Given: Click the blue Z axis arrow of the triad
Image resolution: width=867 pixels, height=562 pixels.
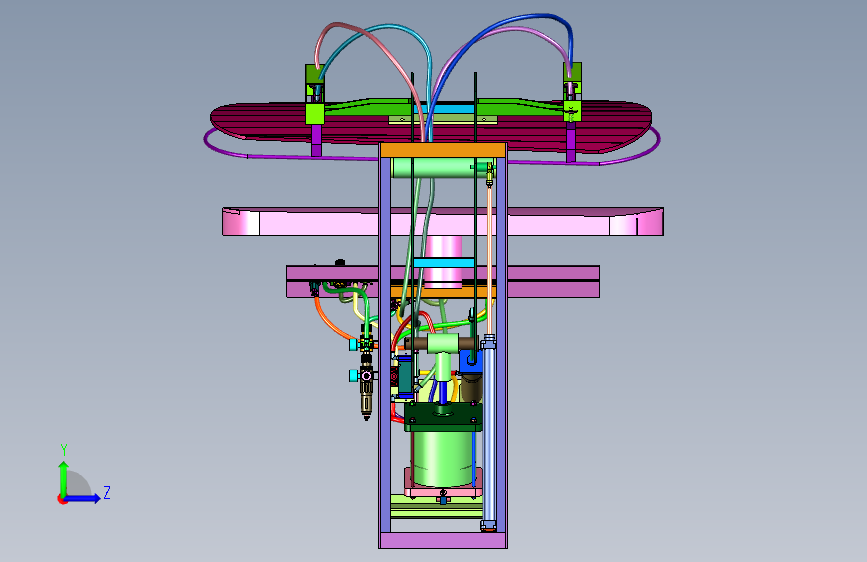Looking at the screenshot, I should (x=83, y=498).
